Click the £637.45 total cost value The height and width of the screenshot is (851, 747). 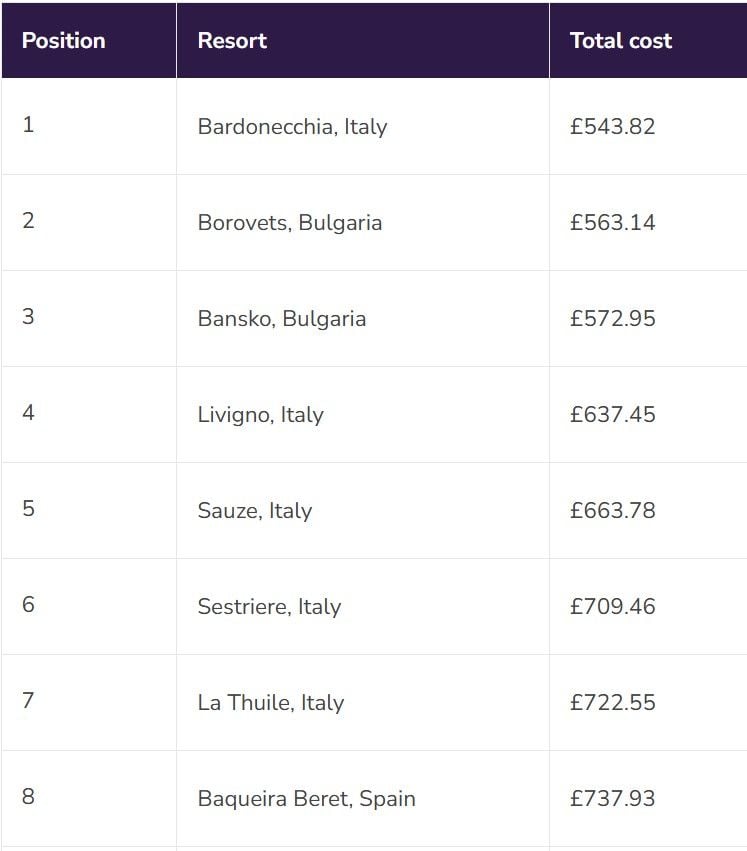[x=613, y=415]
